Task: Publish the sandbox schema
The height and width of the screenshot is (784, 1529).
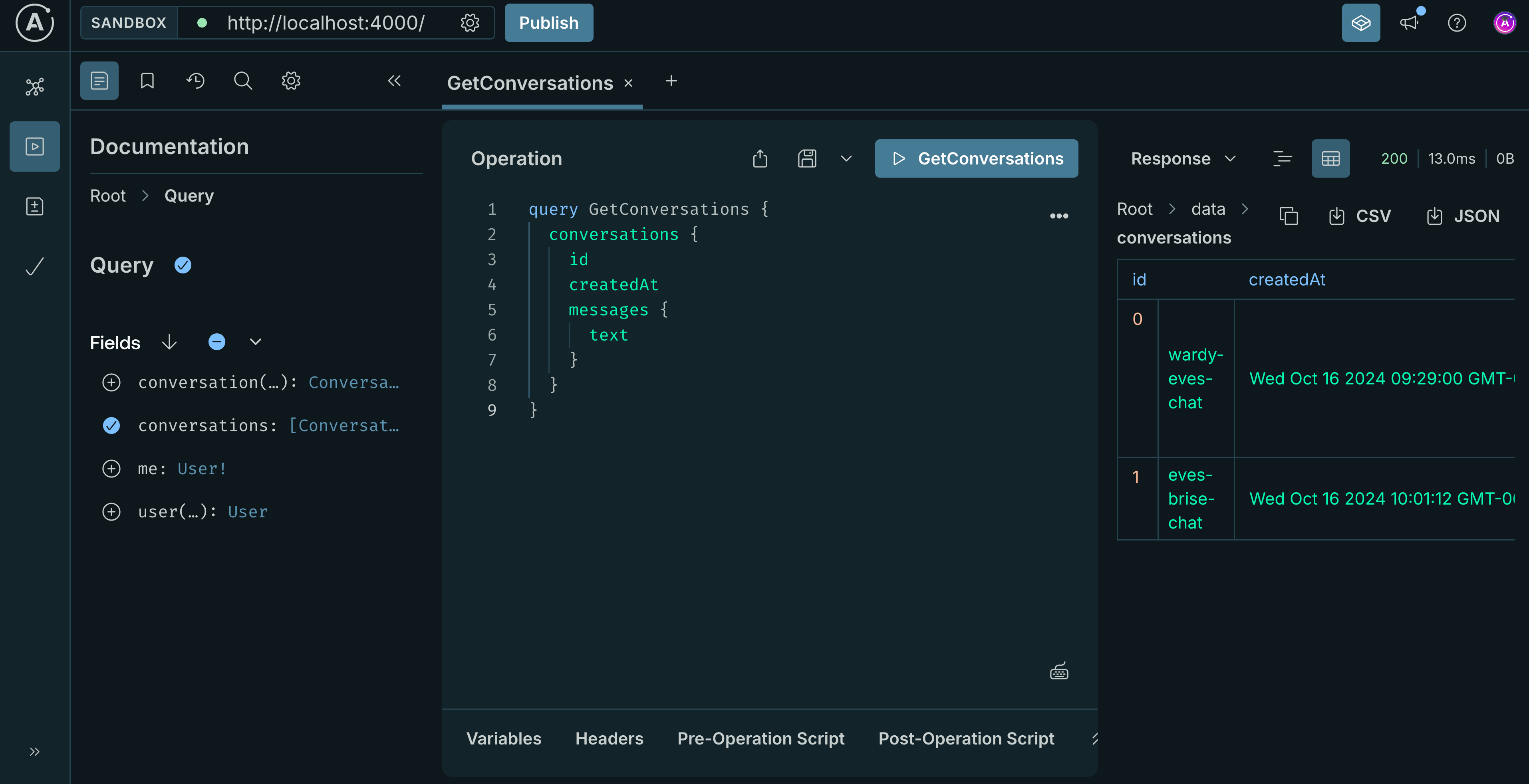Action: point(548,22)
